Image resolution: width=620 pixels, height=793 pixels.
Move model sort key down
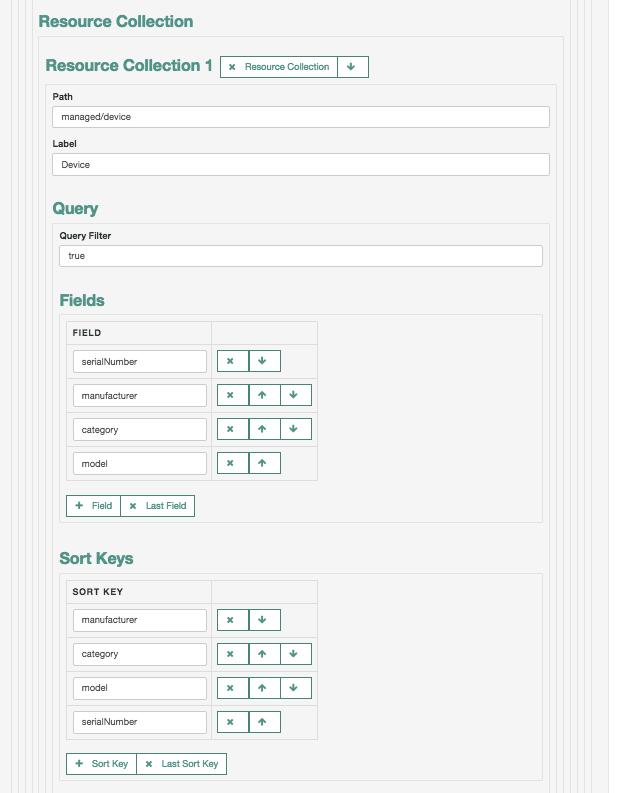pos(296,688)
